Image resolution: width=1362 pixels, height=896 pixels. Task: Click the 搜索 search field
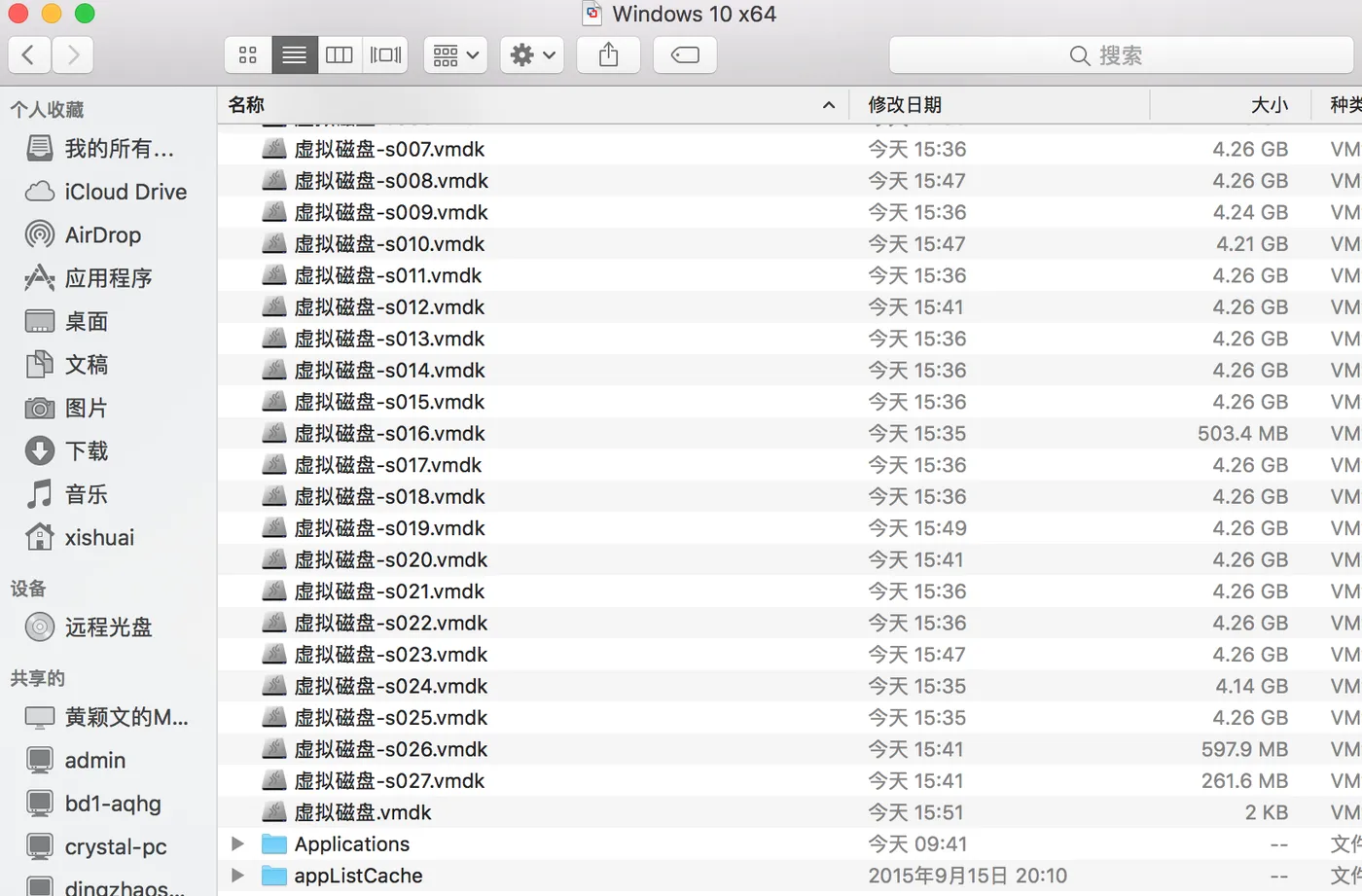1121,55
